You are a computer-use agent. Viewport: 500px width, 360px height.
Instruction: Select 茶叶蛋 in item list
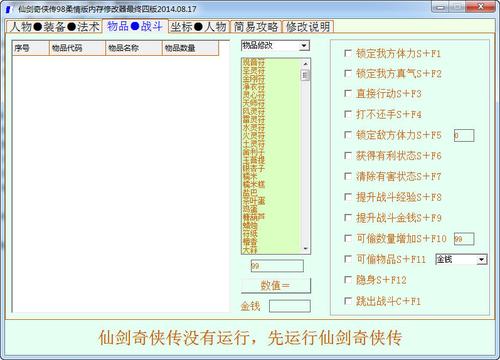[254, 201]
